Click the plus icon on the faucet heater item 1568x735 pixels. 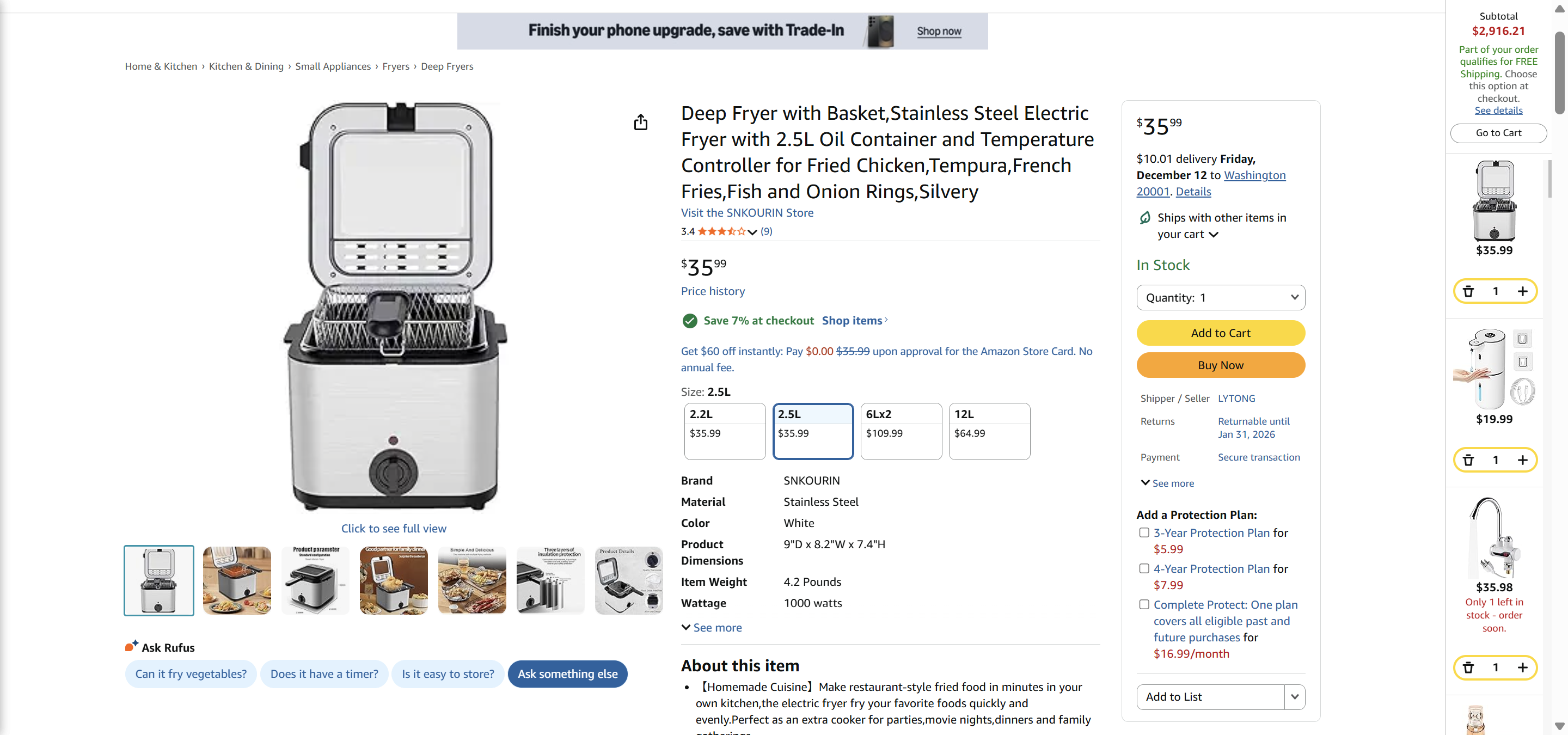(x=1524, y=667)
